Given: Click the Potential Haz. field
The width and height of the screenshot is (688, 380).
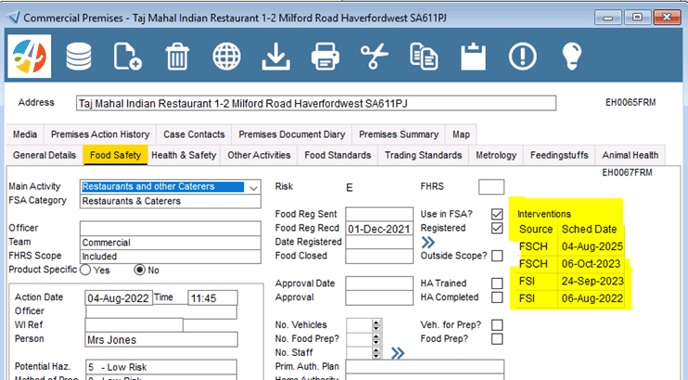Looking at the screenshot, I should [161, 367].
